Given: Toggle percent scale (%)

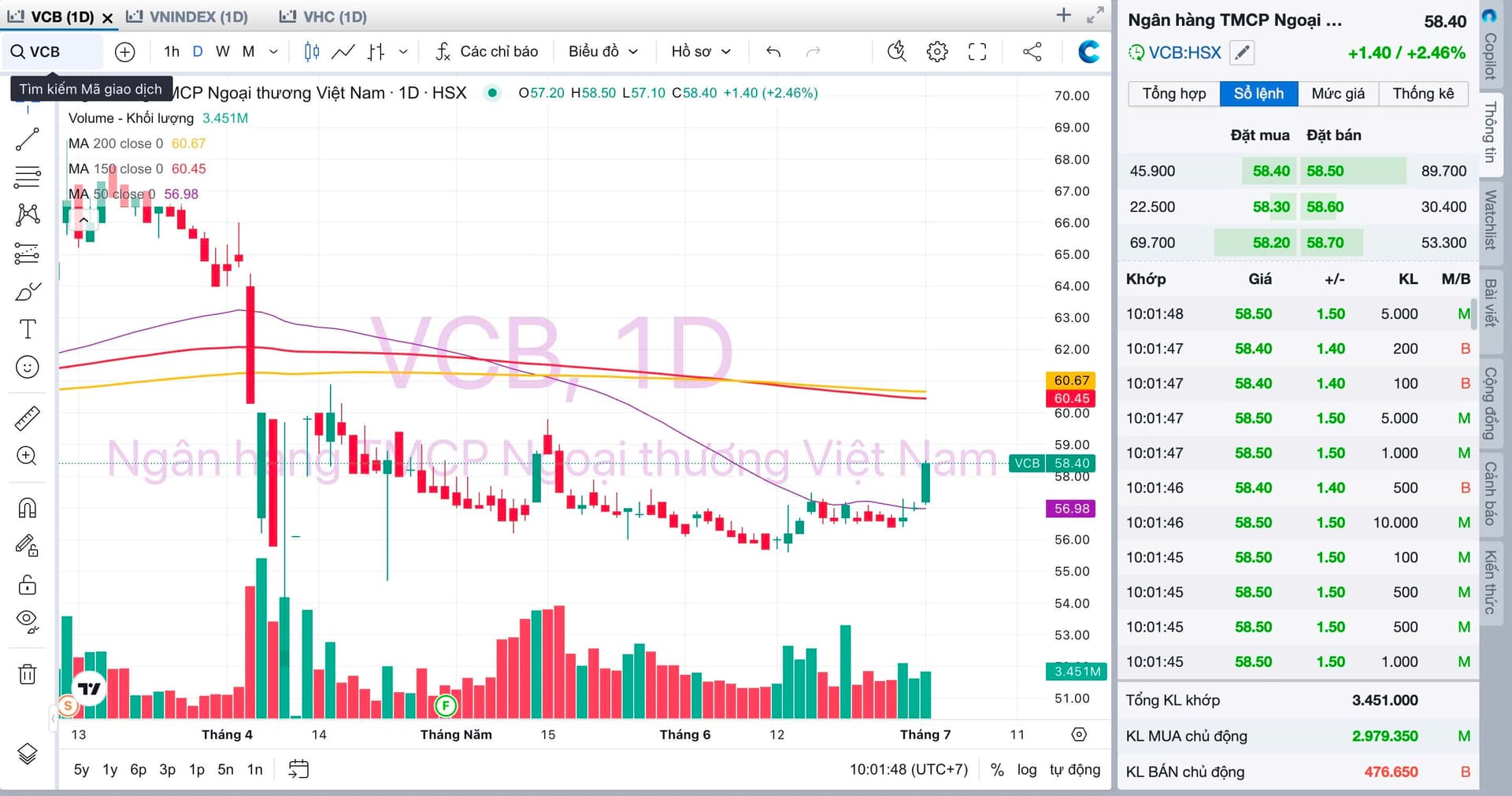Looking at the screenshot, I should pos(997,769).
